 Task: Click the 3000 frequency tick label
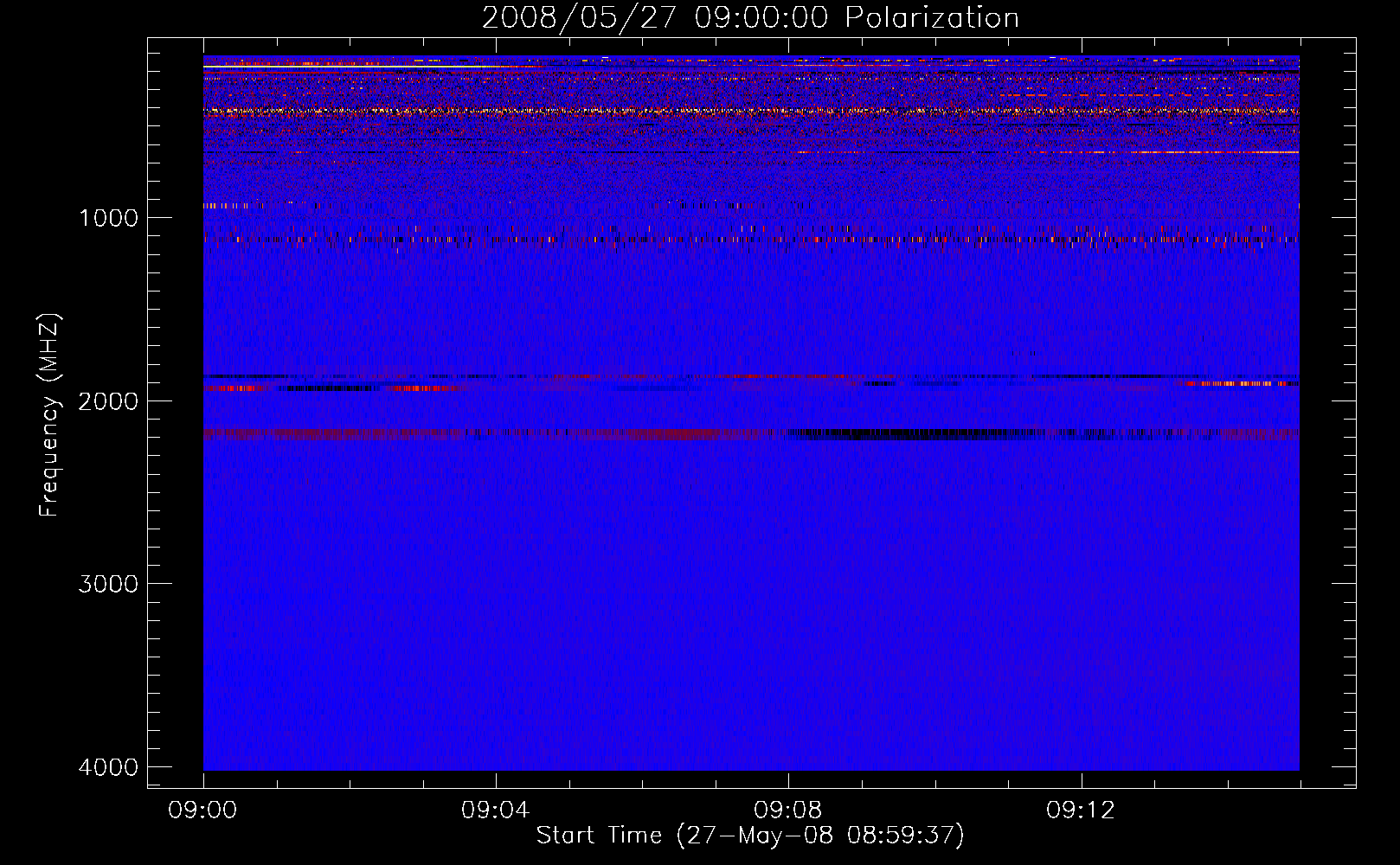pyautogui.click(x=108, y=584)
